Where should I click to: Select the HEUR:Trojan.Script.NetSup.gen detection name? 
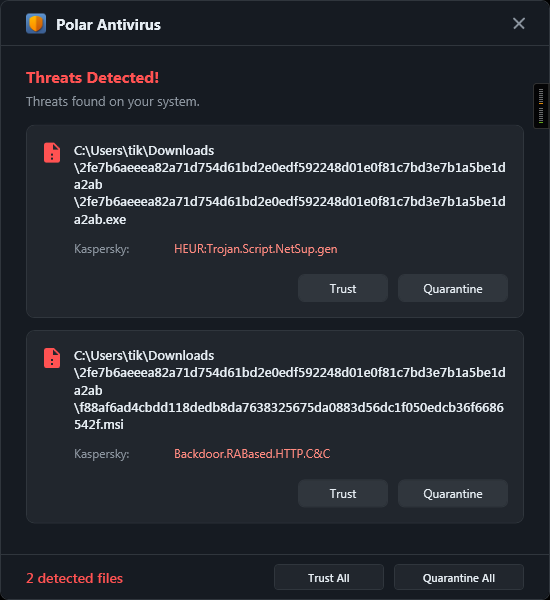256,249
